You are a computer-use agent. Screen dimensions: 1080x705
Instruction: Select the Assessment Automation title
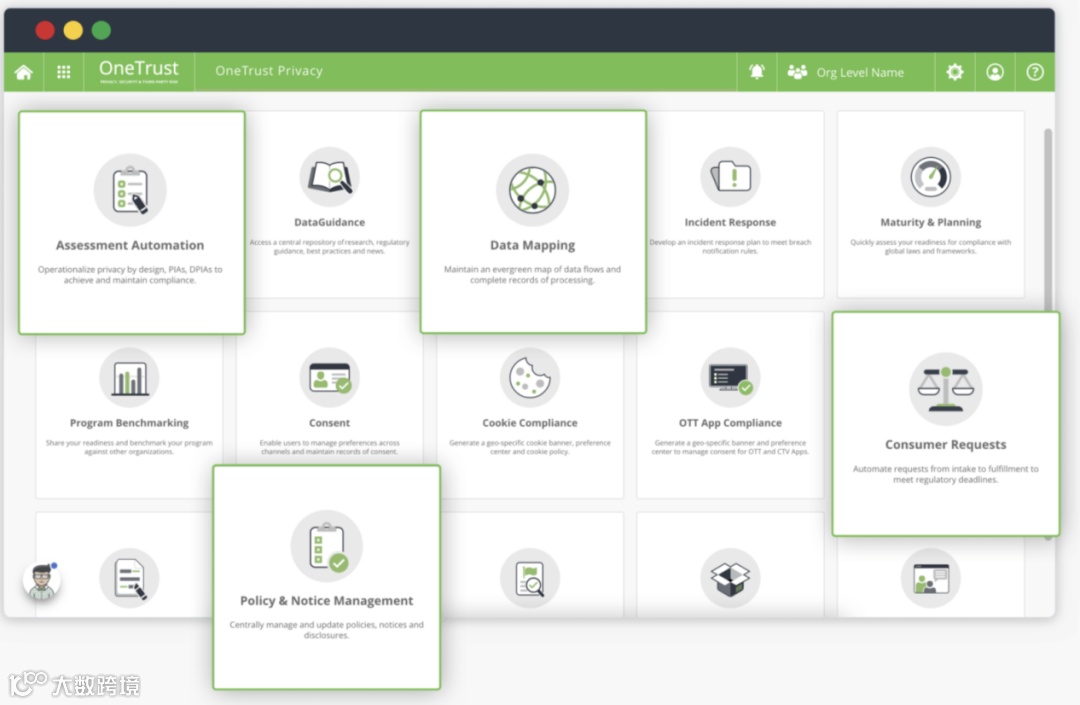pyautogui.click(x=130, y=245)
